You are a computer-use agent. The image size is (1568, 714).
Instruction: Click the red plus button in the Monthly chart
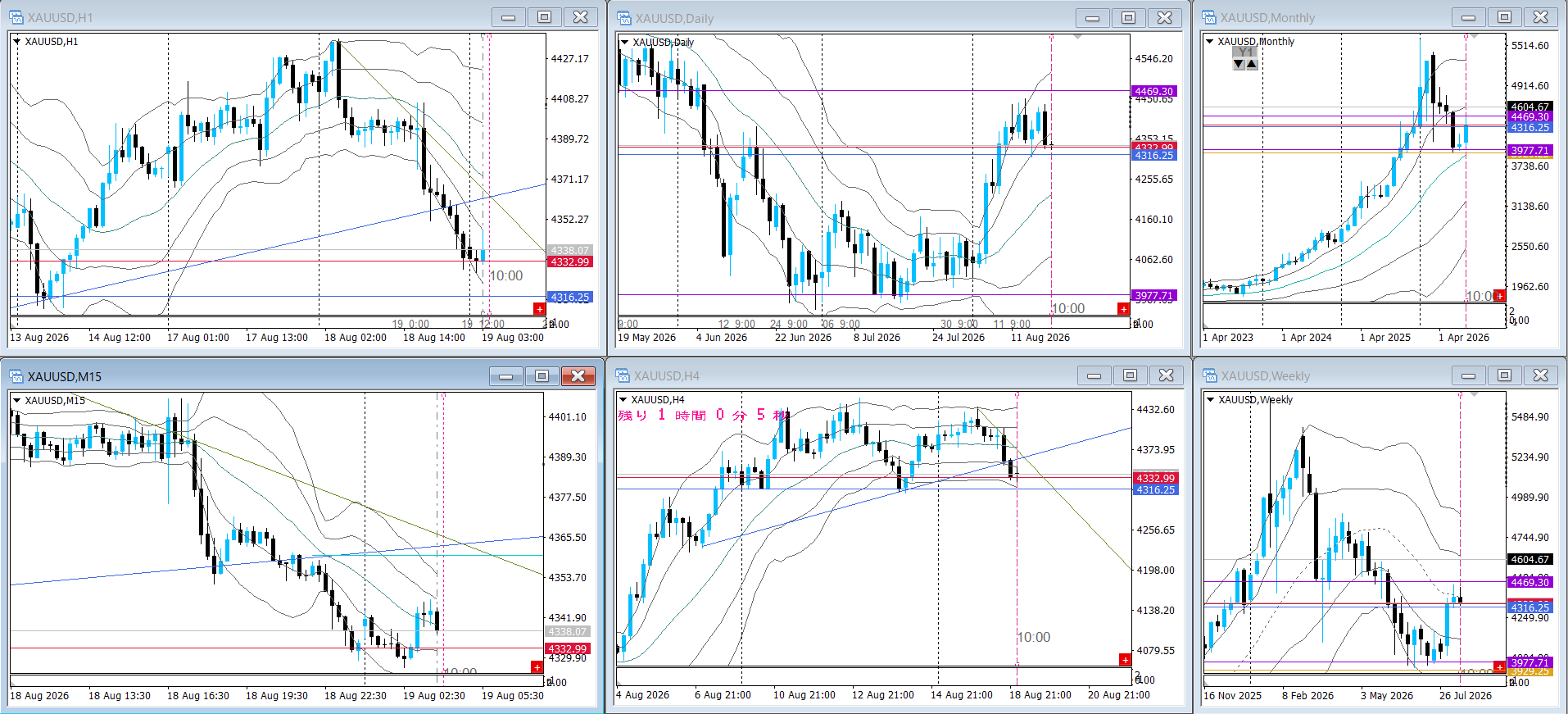(x=1499, y=295)
